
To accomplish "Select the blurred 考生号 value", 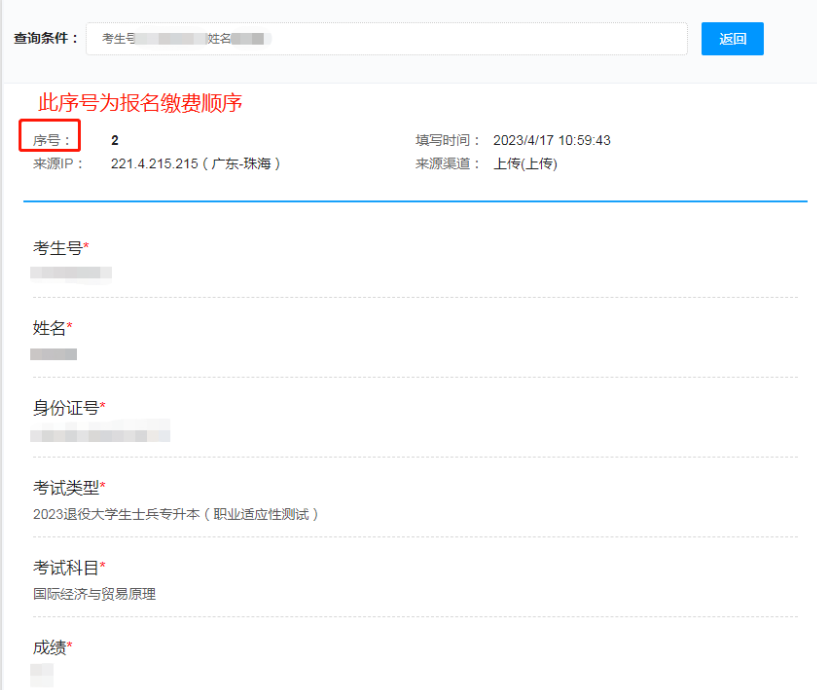I will (x=67, y=272).
